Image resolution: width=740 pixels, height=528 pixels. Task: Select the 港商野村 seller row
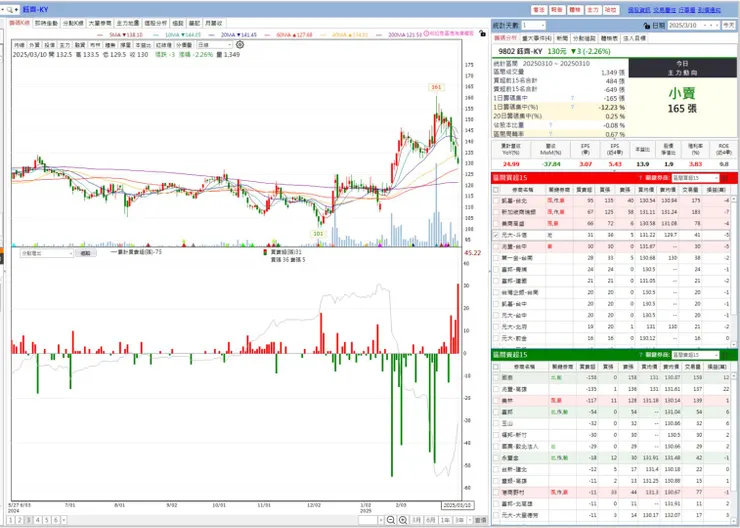(x=611, y=492)
